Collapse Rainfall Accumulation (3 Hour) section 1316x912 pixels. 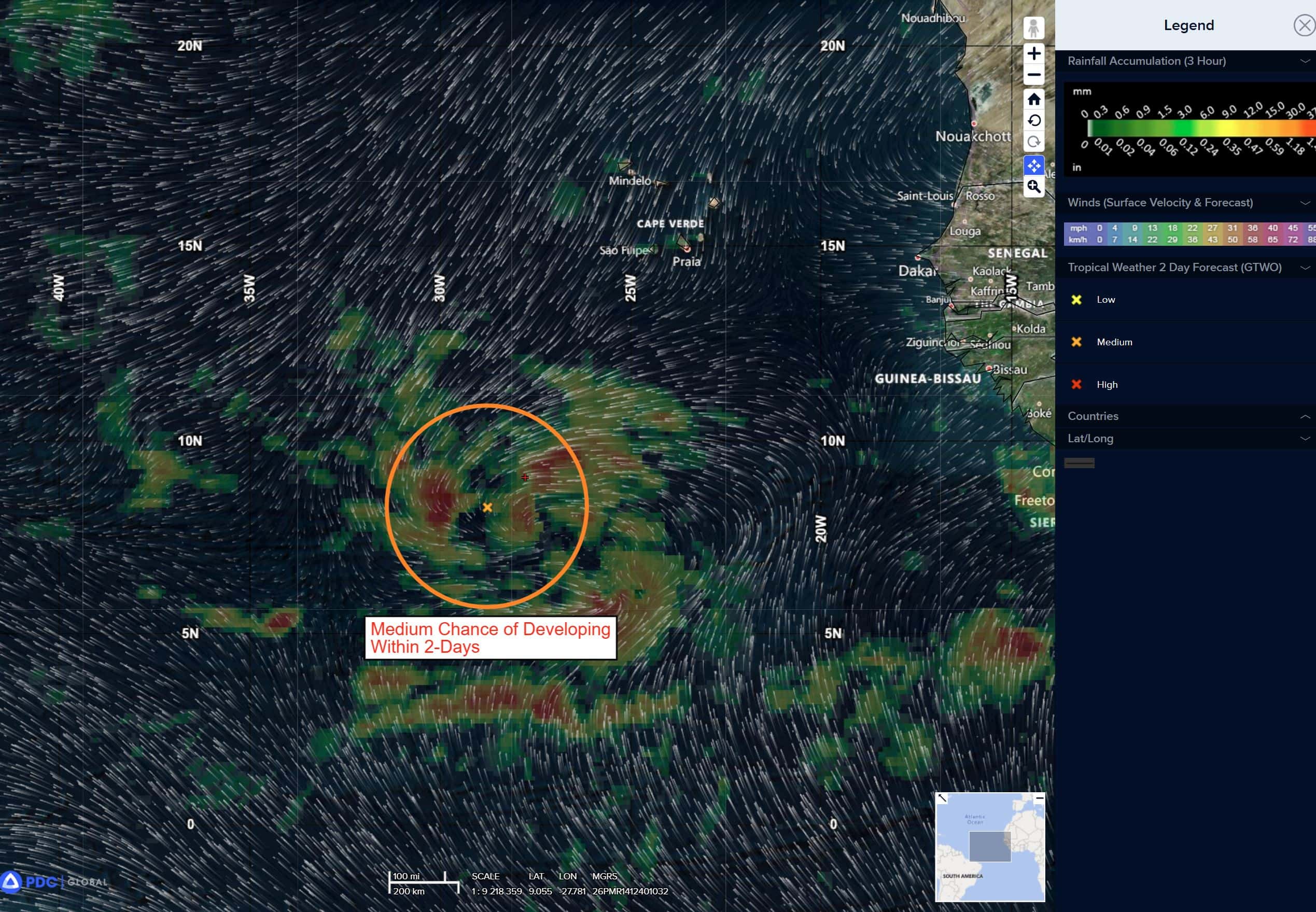(1305, 61)
